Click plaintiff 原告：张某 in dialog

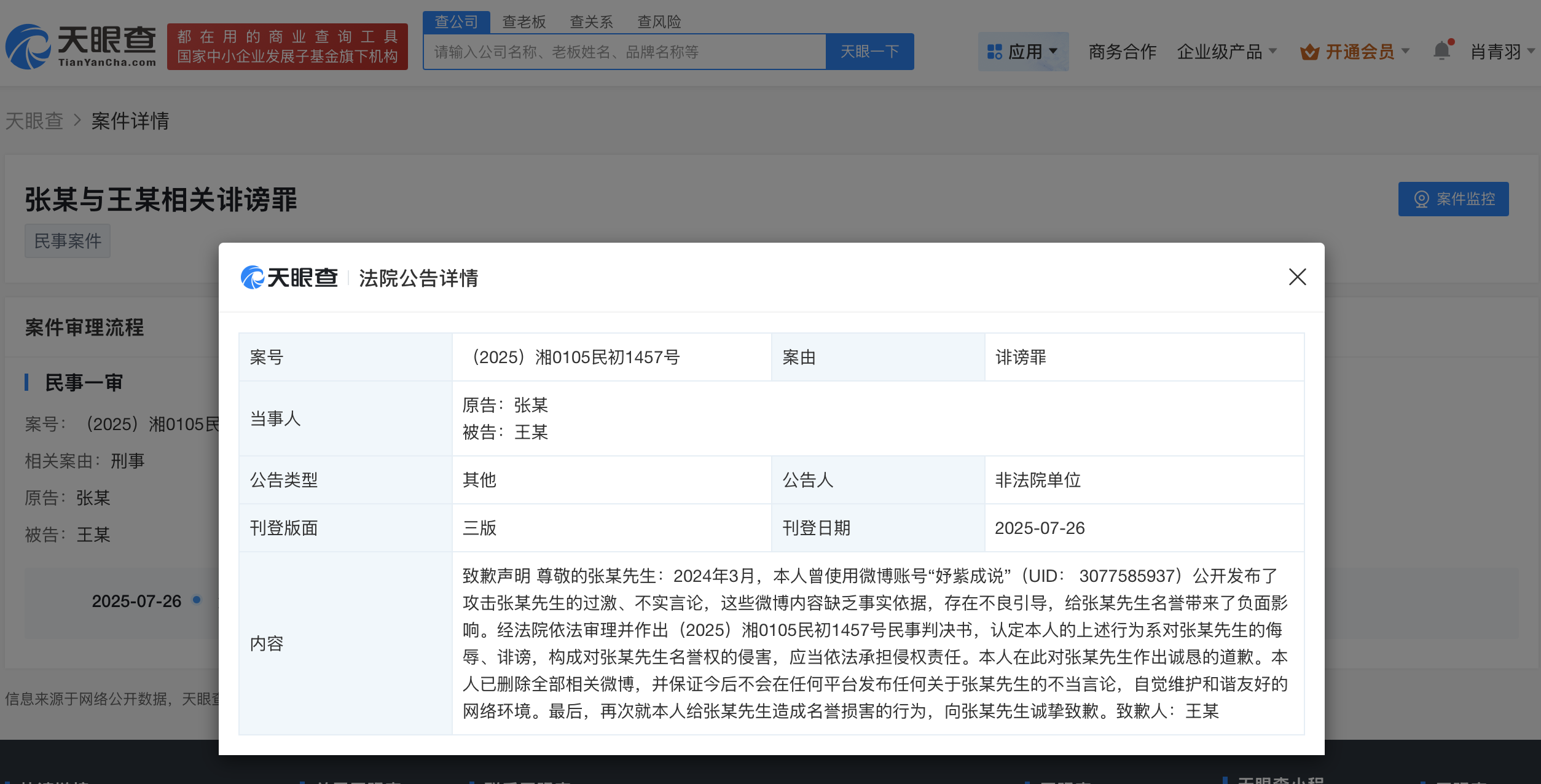[505, 405]
